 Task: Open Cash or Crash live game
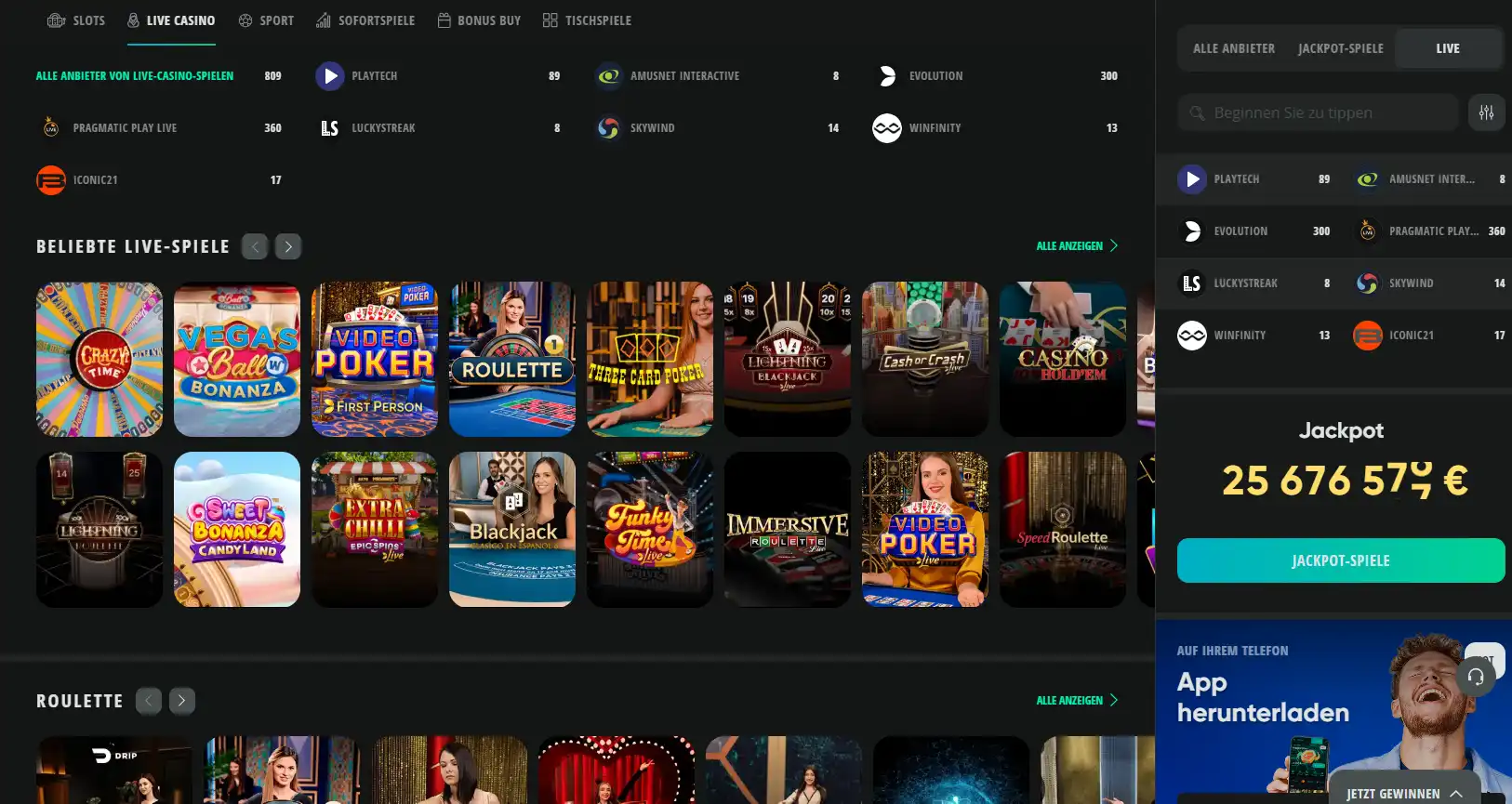[925, 360]
